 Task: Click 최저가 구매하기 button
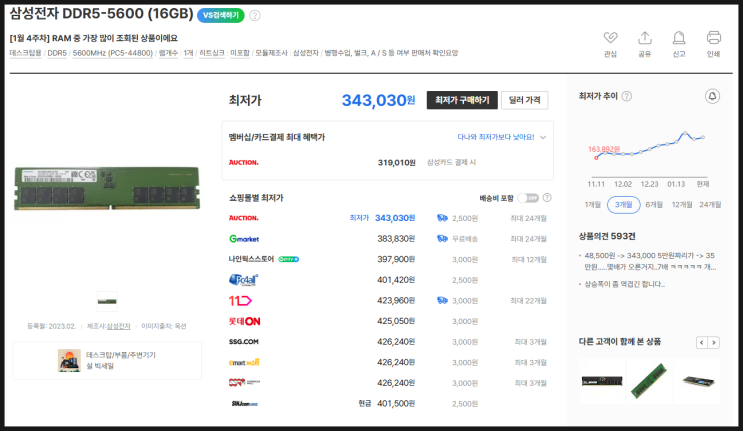(x=462, y=100)
